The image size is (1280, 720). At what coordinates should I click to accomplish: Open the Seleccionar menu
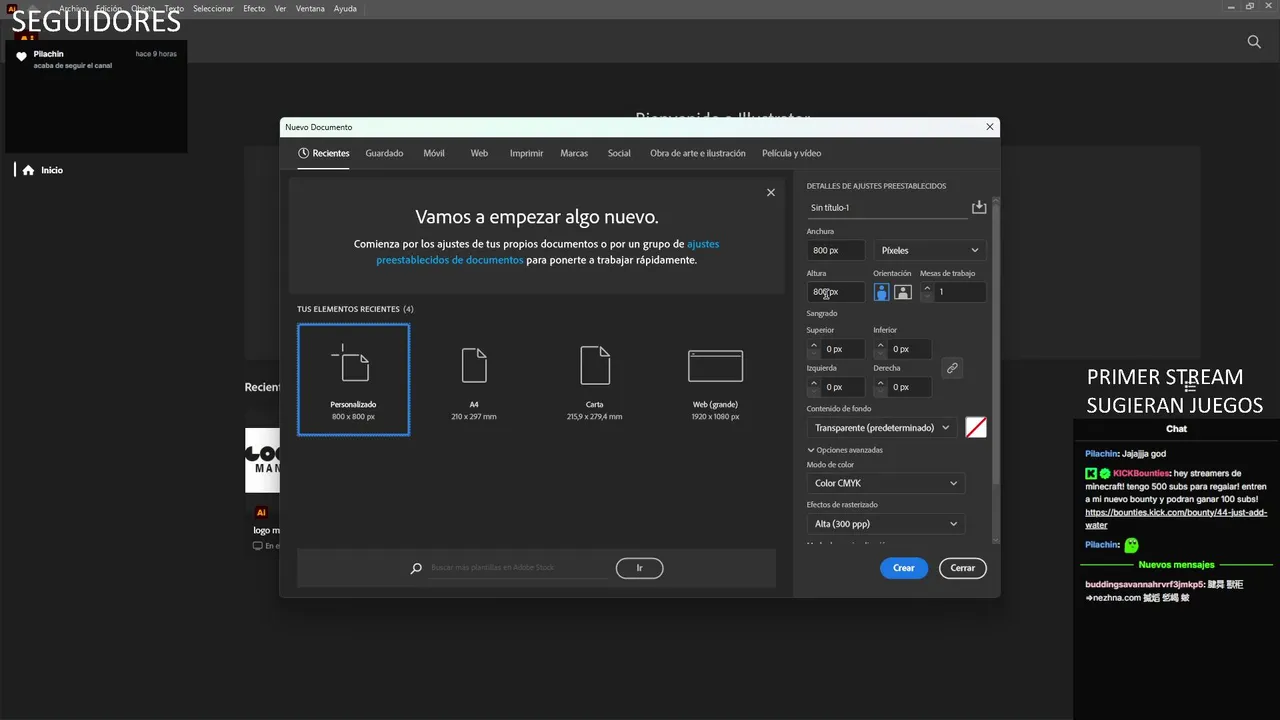click(x=213, y=8)
